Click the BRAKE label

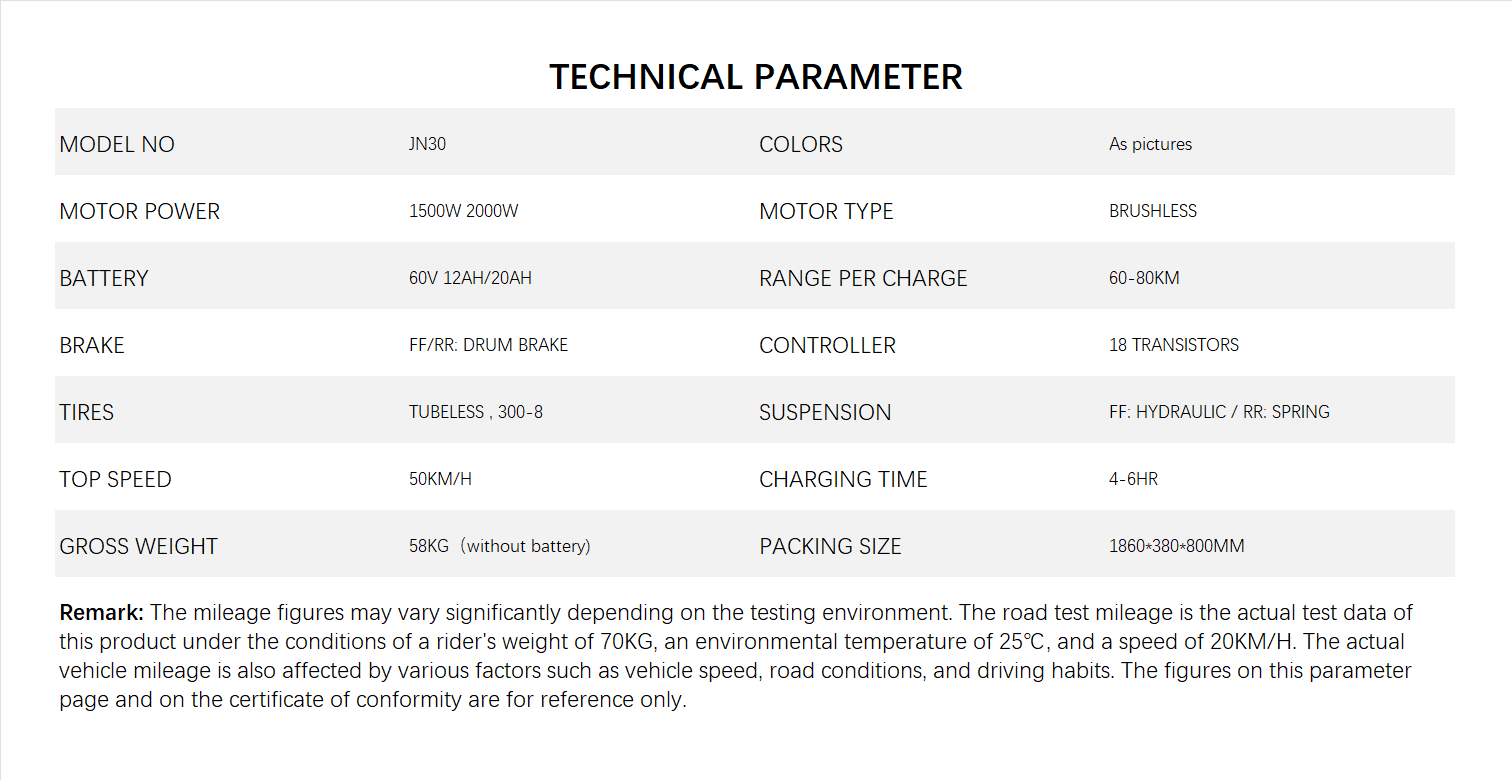[92, 345]
